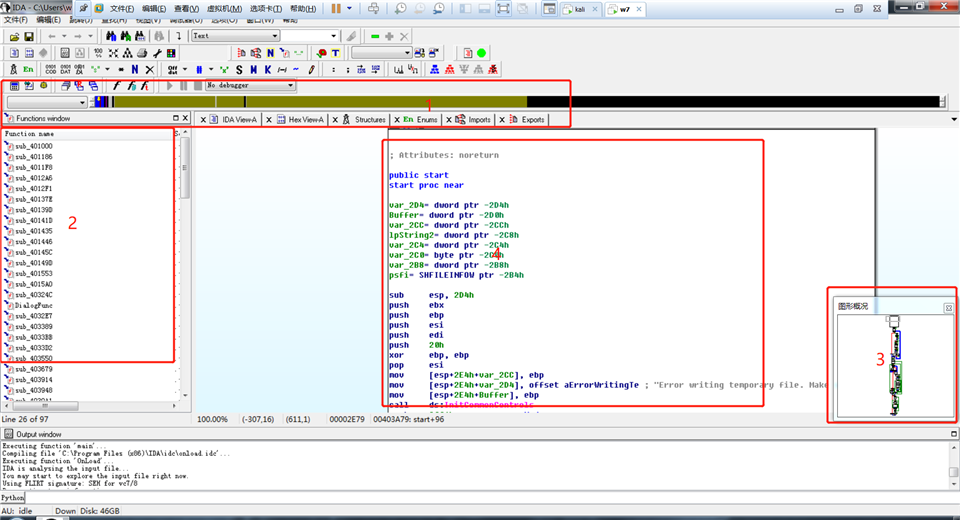
Task: Click the calculator icon in debugger toolbar
Action: 14,86
